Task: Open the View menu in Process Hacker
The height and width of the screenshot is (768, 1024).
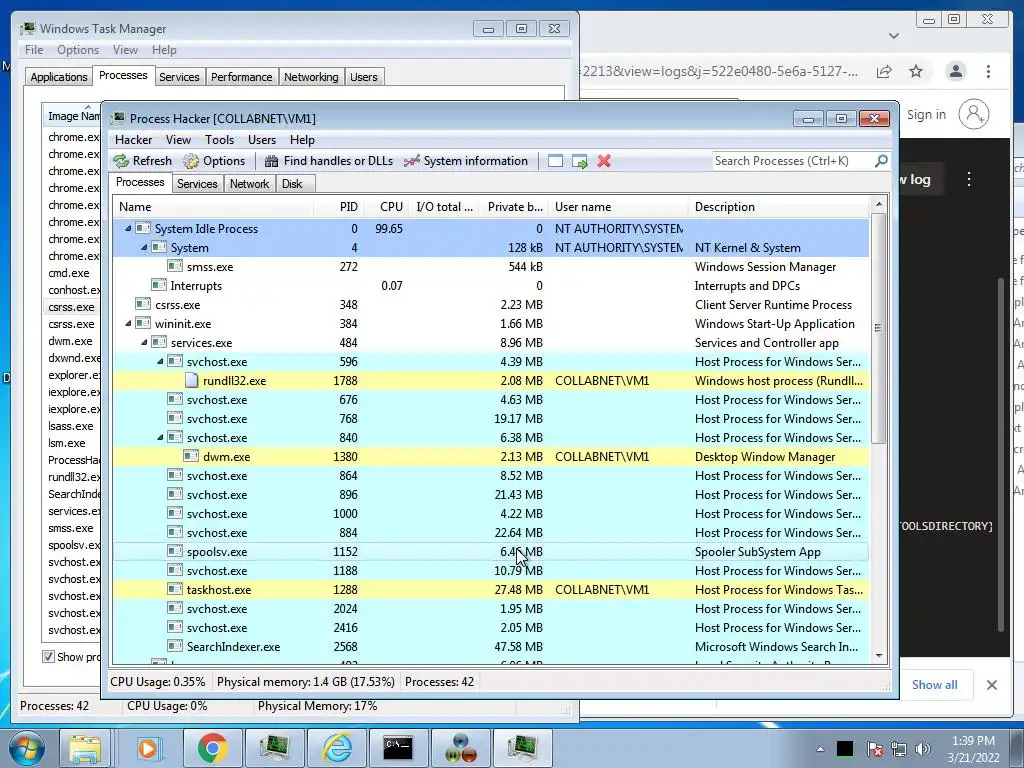Action: click(x=178, y=140)
